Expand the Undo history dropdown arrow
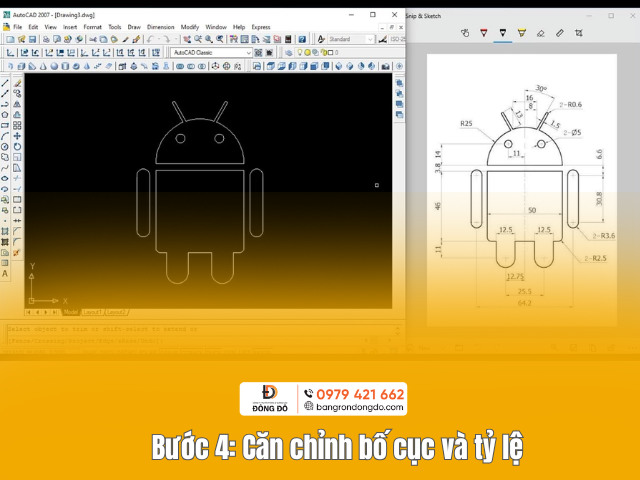This screenshot has width=640, height=480. [159, 39]
